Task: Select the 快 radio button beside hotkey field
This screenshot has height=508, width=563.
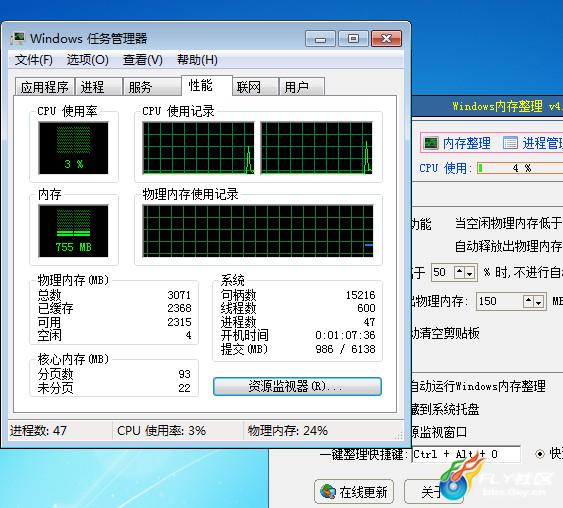Action: [x=539, y=454]
